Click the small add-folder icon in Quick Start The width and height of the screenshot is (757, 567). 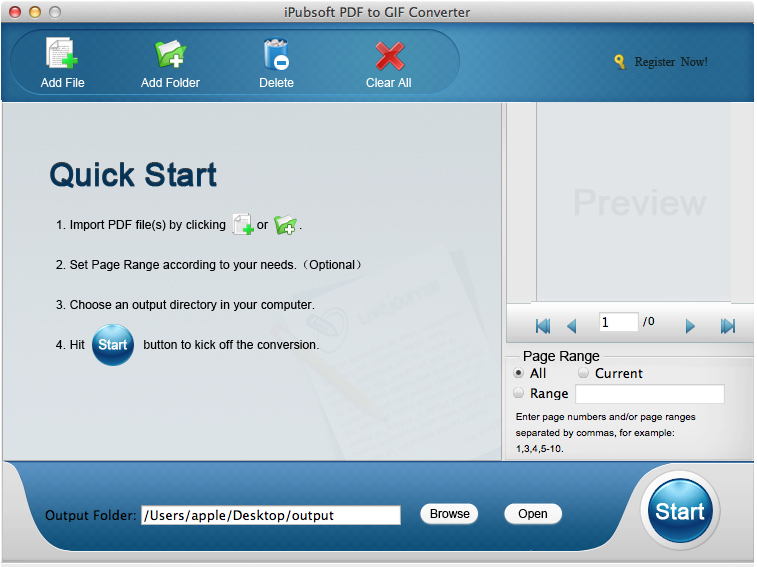285,225
